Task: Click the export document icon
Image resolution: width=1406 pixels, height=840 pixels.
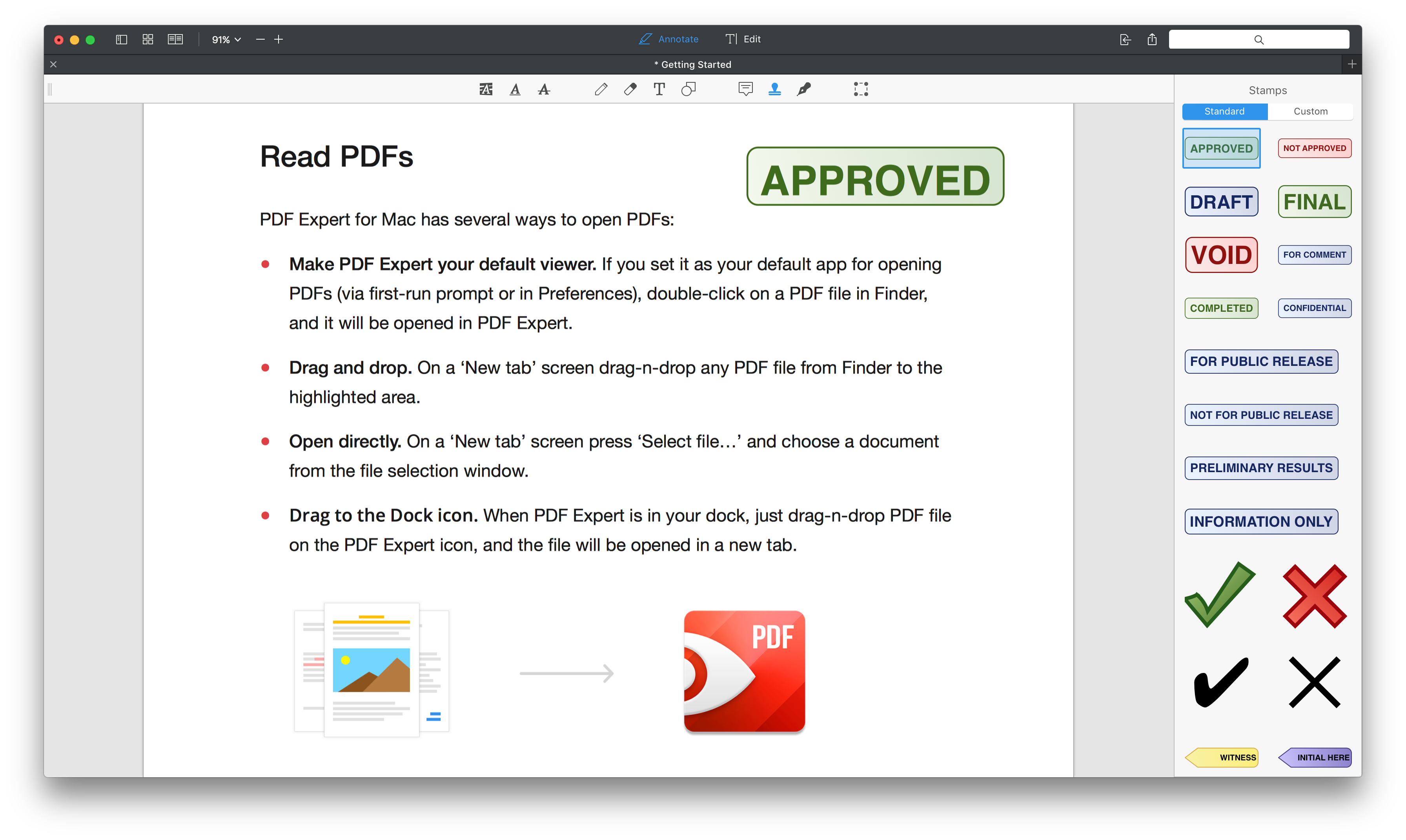Action: [1125, 39]
